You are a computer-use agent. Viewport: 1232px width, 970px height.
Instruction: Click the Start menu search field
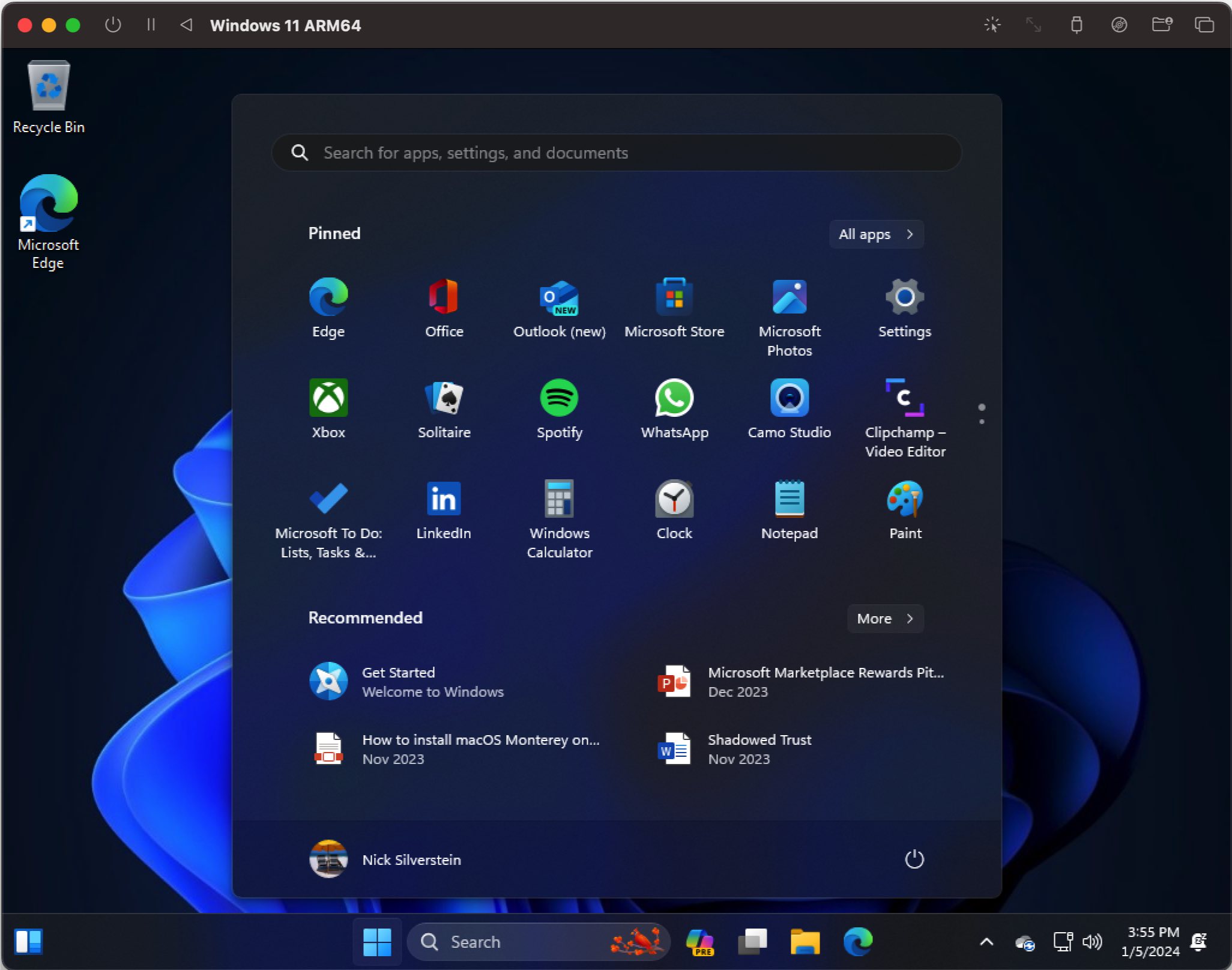tap(617, 153)
